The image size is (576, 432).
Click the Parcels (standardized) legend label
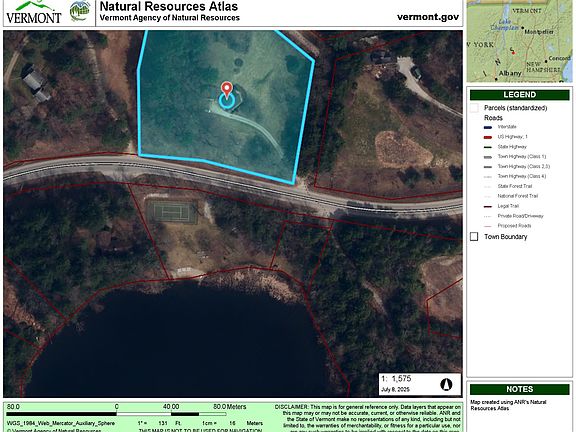click(x=515, y=108)
